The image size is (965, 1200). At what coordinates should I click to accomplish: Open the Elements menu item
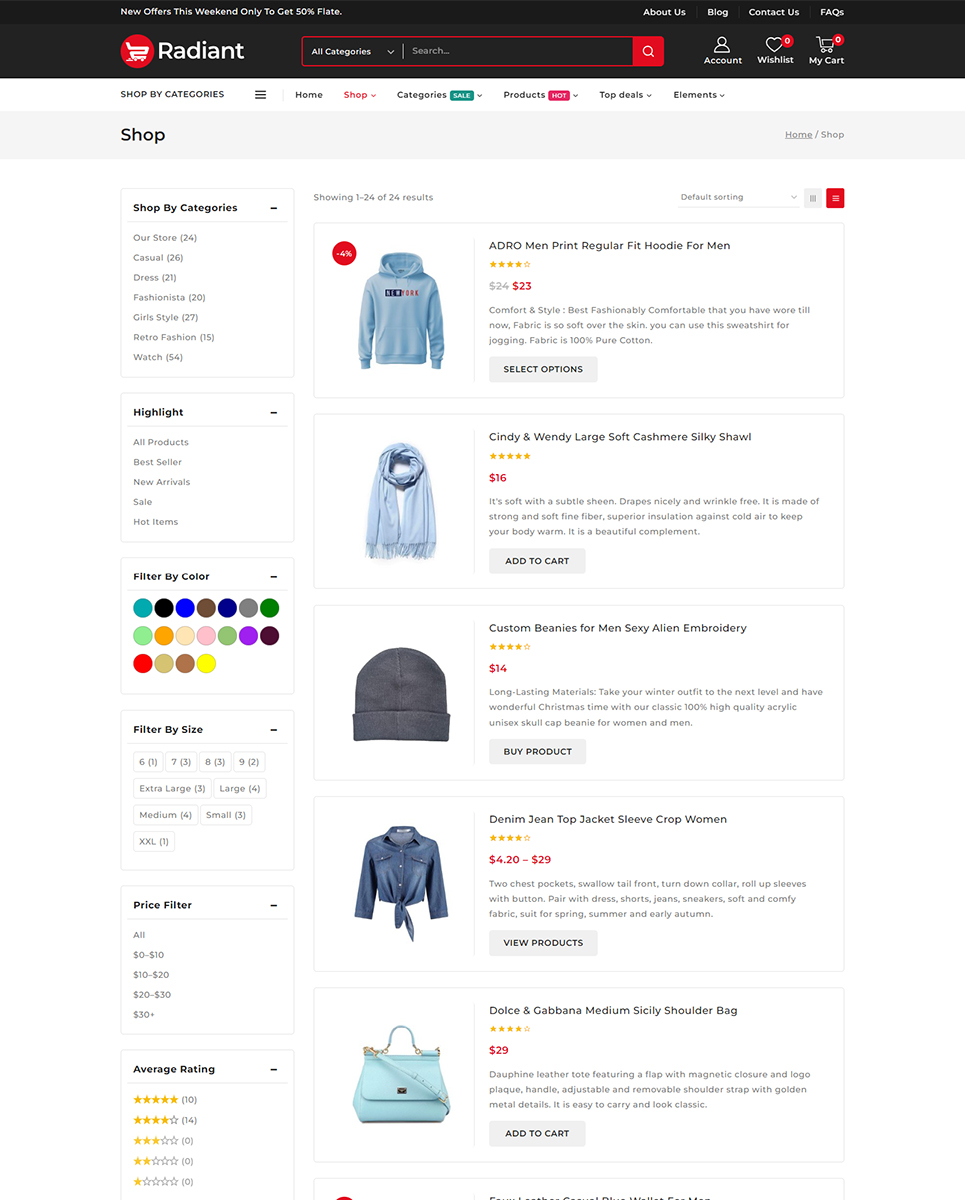699,95
